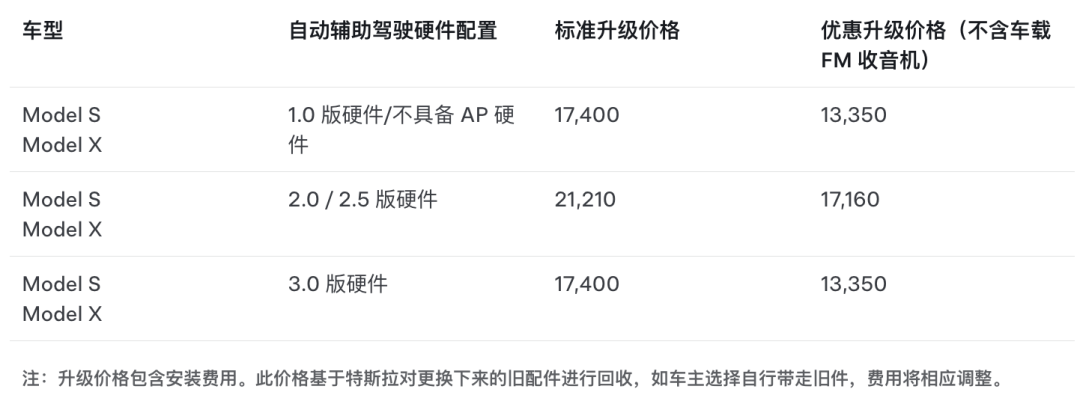The height and width of the screenshot is (404, 1080).
Task: Select Model X in the 3.0 hardware row
Action: point(62,314)
